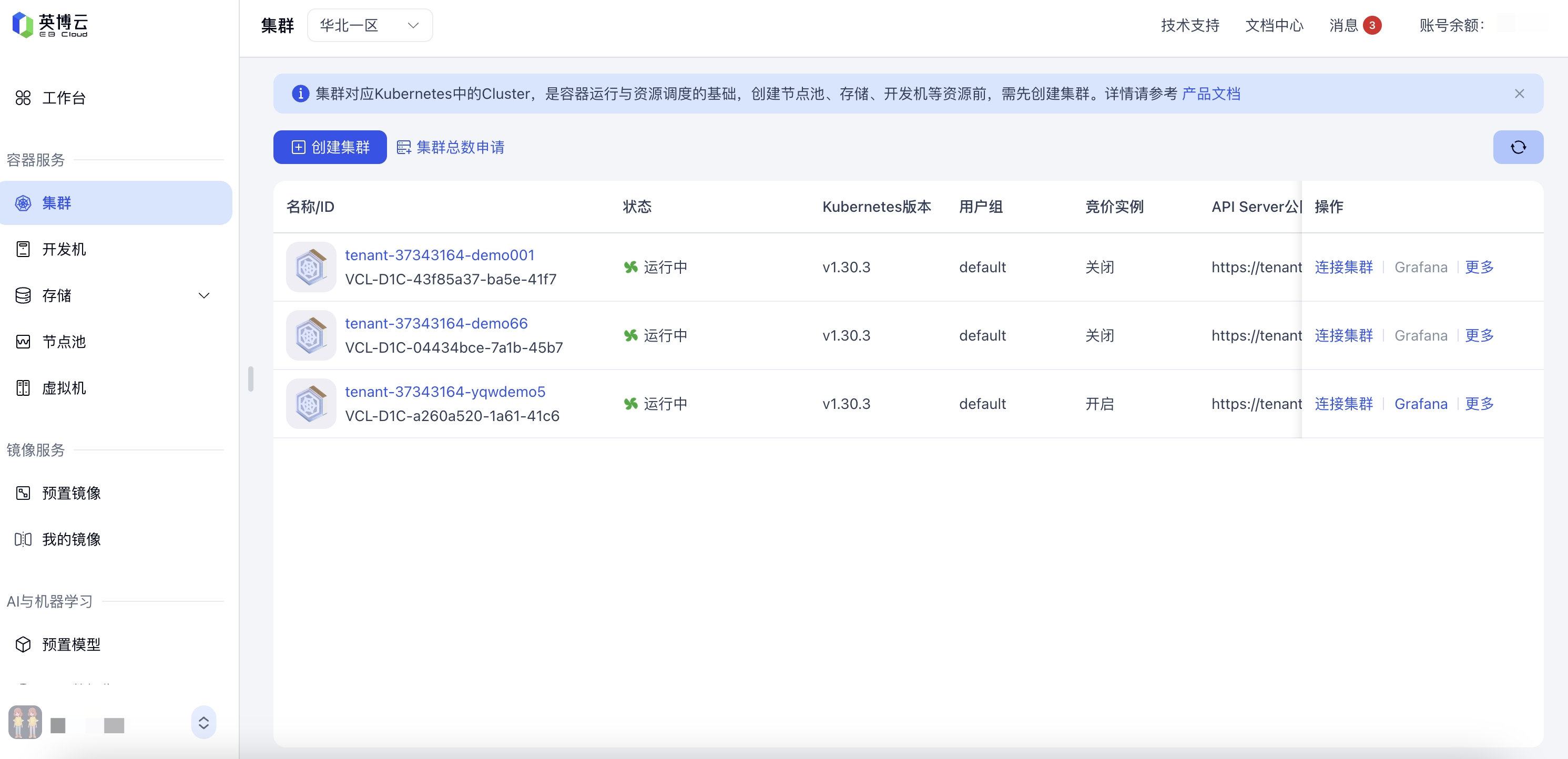This screenshot has width=1568, height=759.
Task: Click the refresh cluster list icon button
Action: pyautogui.click(x=1518, y=147)
